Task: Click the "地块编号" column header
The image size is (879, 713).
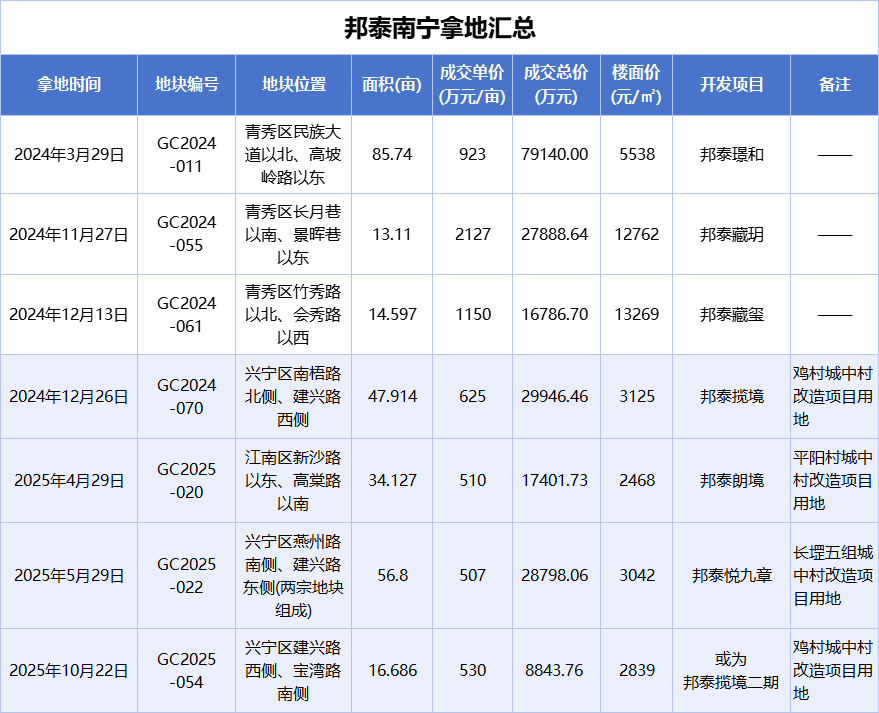Action: 186,85
